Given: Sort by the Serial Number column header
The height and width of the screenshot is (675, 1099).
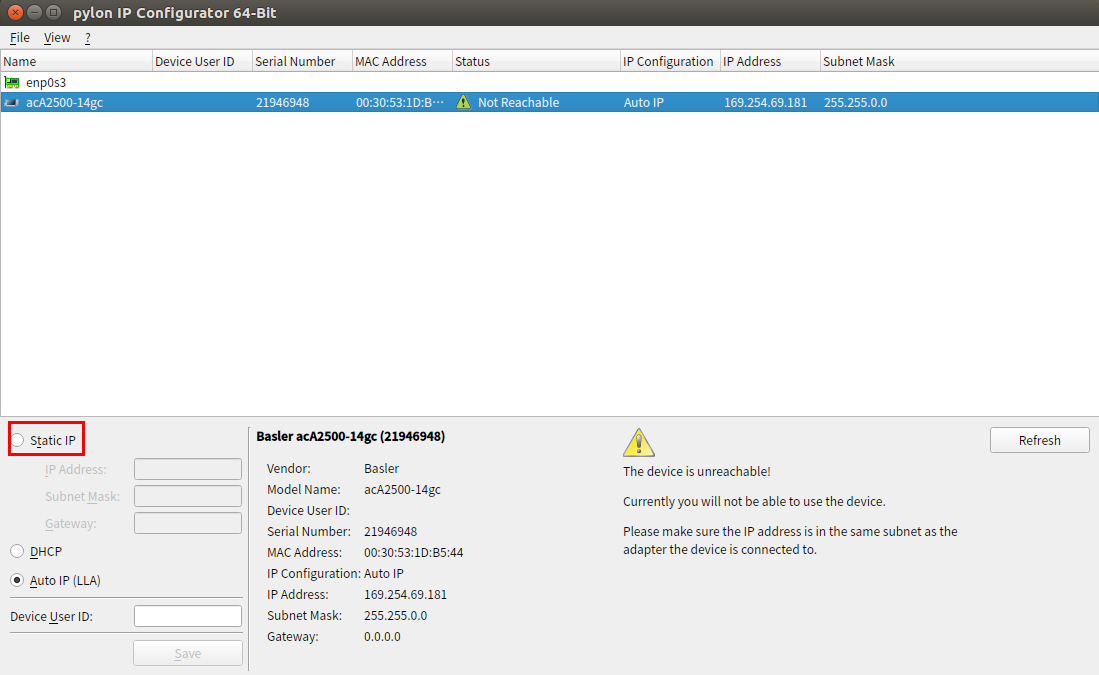Looking at the screenshot, I should coord(302,62).
